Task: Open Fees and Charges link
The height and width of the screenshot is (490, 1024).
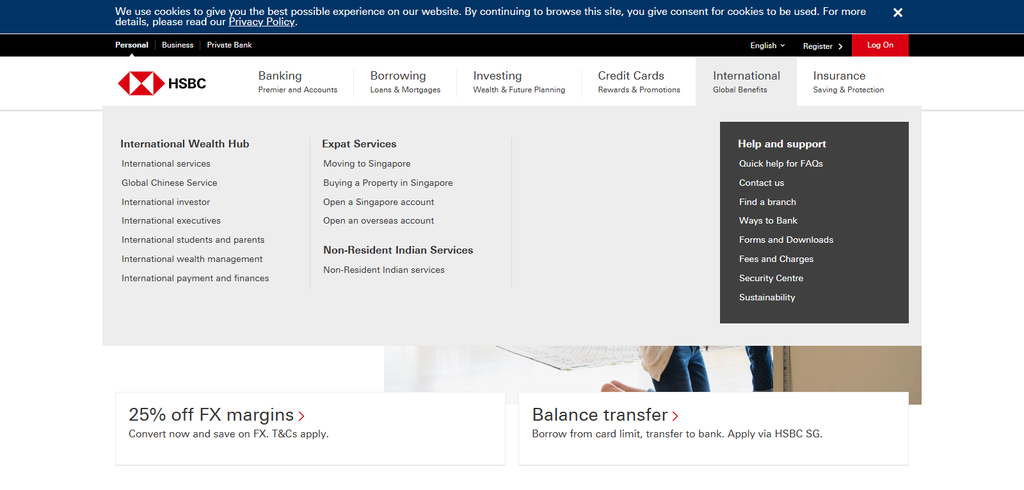Action: coord(776,259)
